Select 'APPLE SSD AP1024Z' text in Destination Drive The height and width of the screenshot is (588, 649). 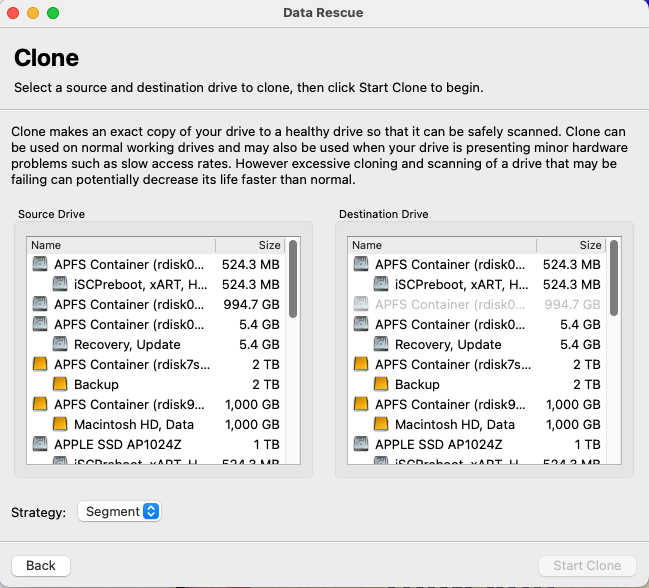pyautogui.click(x=439, y=444)
